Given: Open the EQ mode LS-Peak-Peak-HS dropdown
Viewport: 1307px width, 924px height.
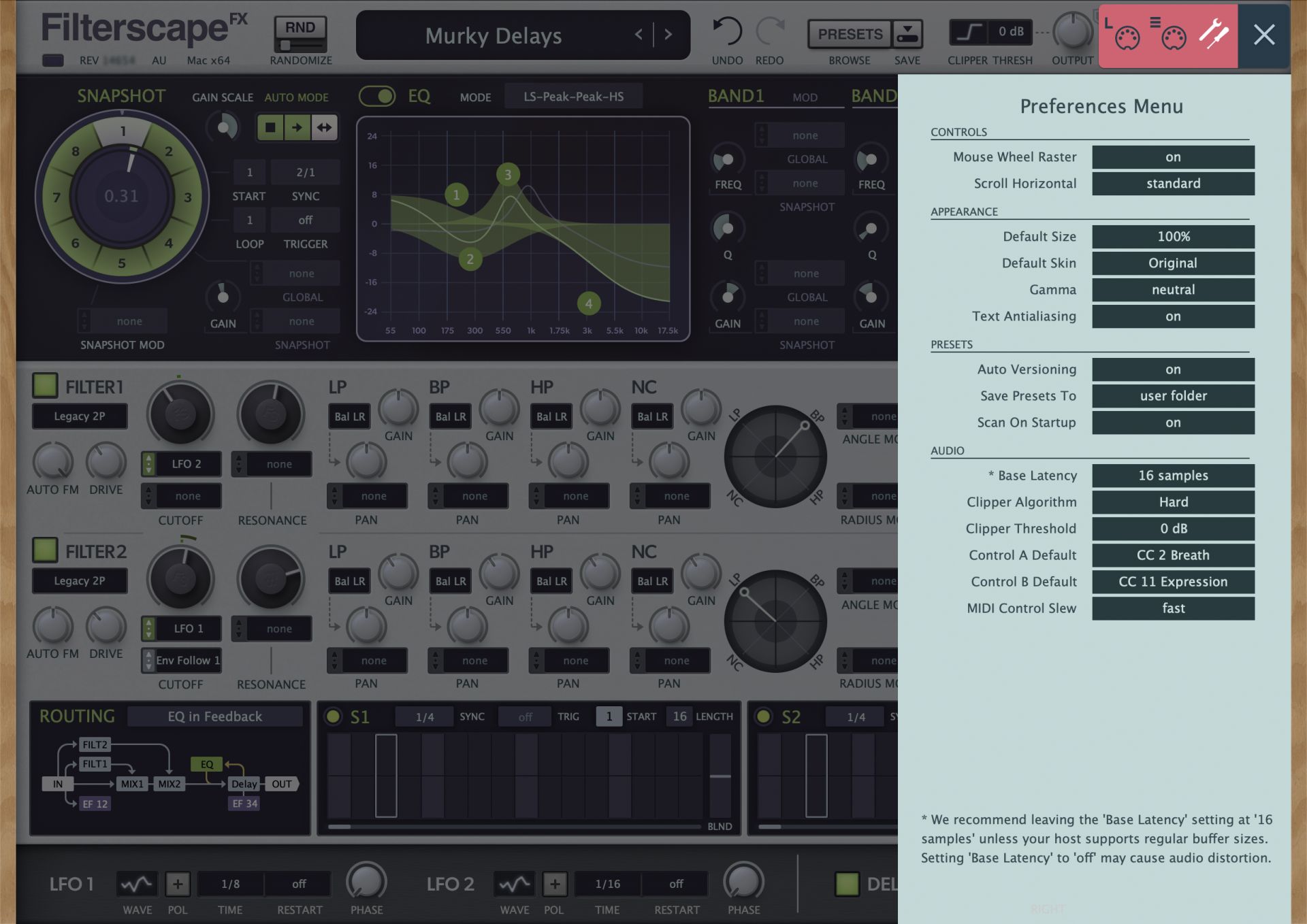Looking at the screenshot, I should 573,97.
